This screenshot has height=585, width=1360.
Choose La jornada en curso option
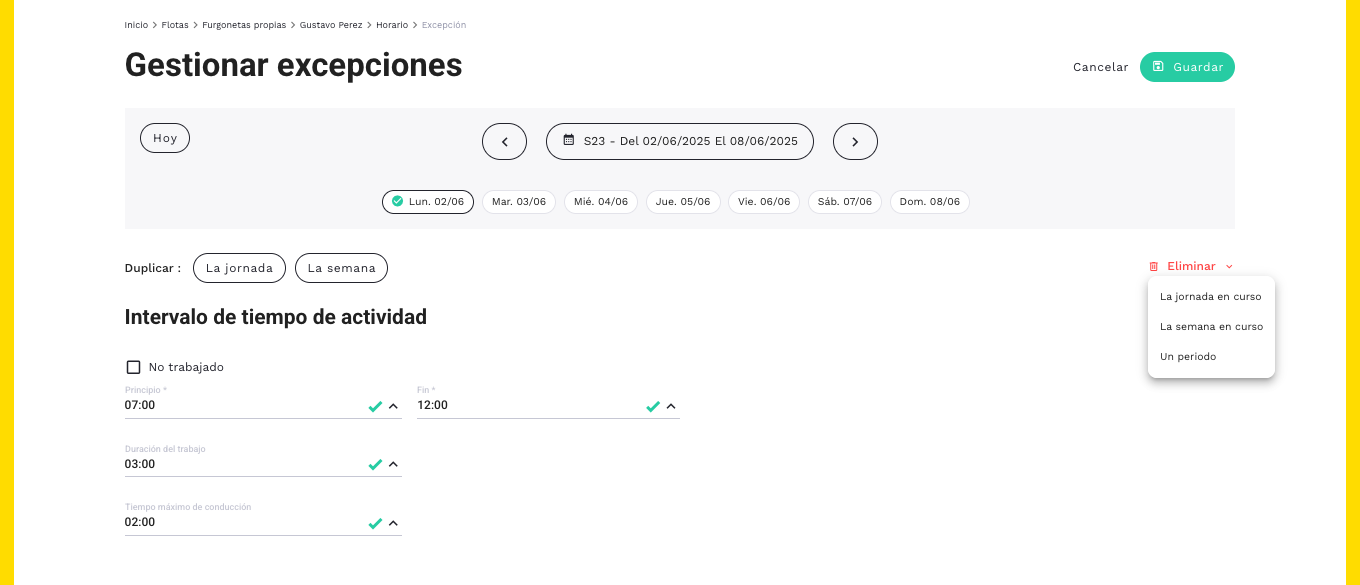point(1211,297)
